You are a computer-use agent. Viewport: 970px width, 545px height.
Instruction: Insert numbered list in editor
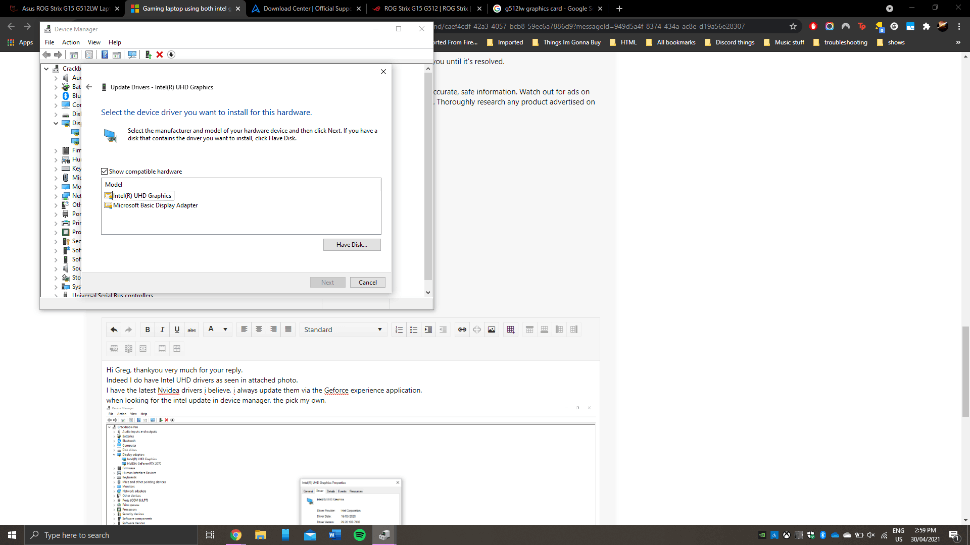[x=399, y=330]
